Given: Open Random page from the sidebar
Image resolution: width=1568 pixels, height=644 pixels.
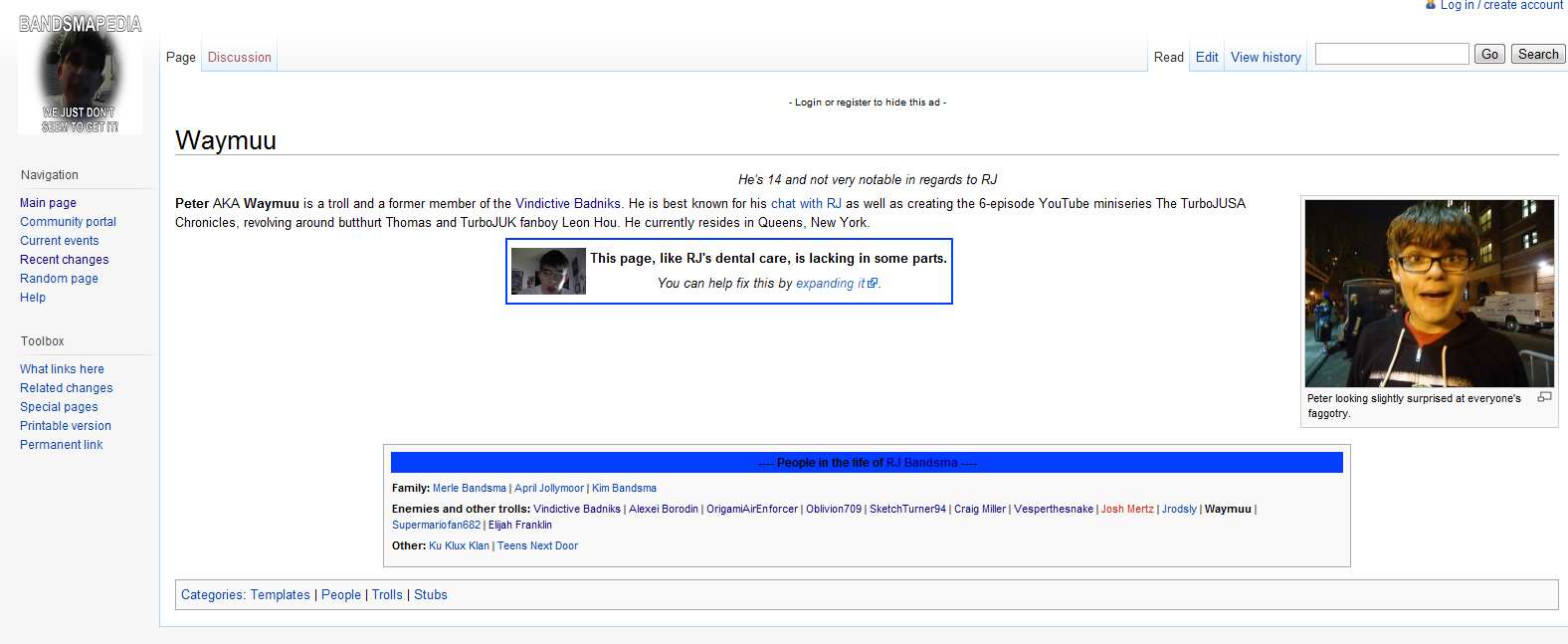Looking at the screenshot, I should click(59, 279).
